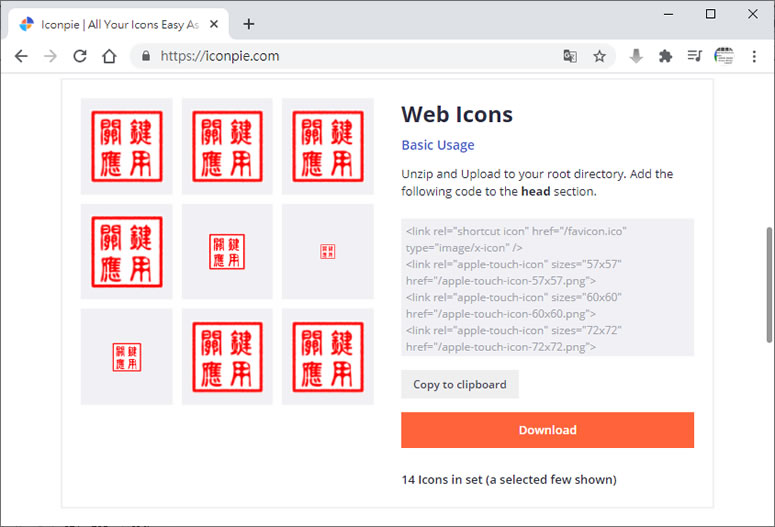This screenshot has height=527, width=775.
Task: Navigate back to the previous page
Action: (21, 57)
